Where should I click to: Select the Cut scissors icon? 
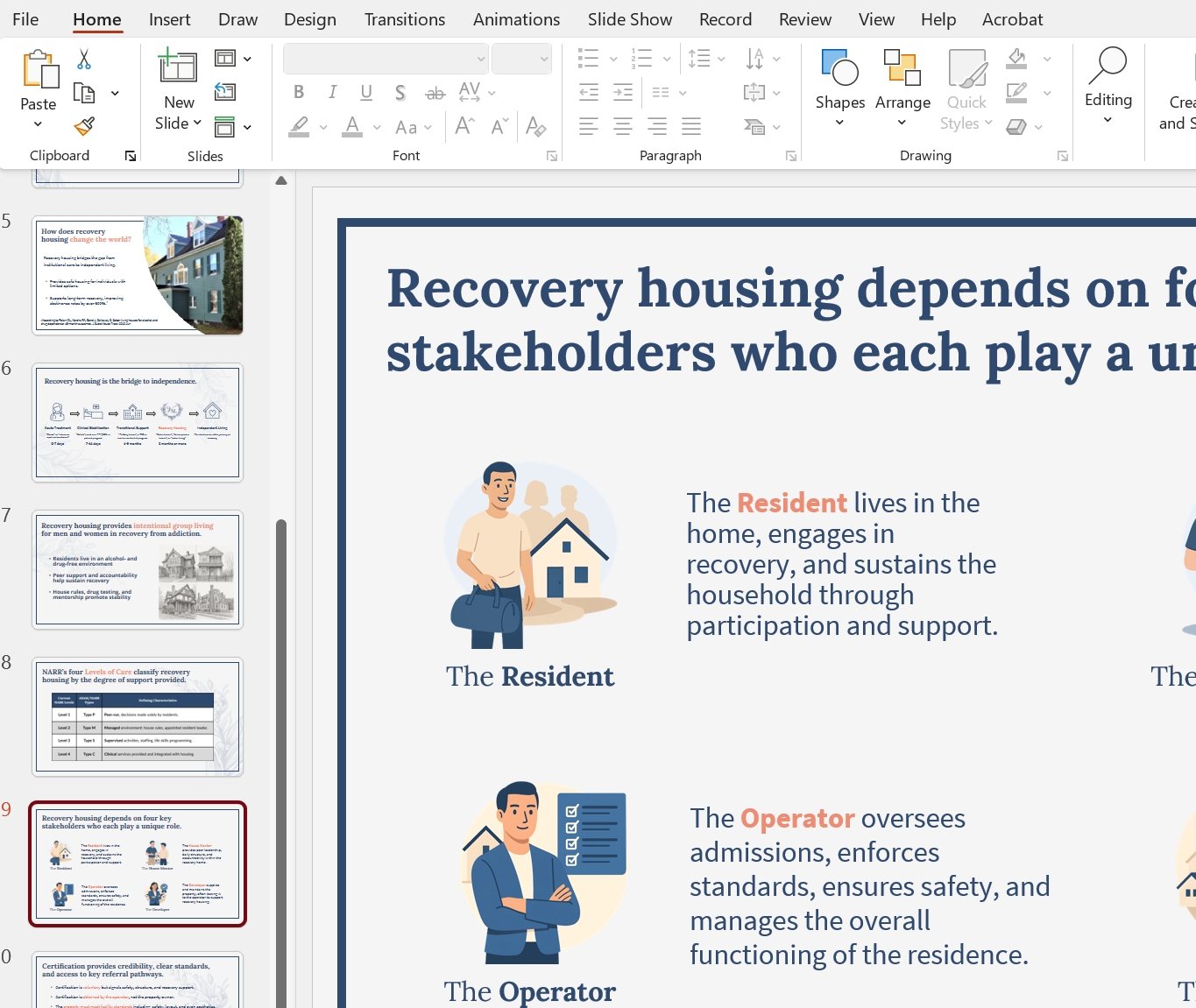[84, 60]
